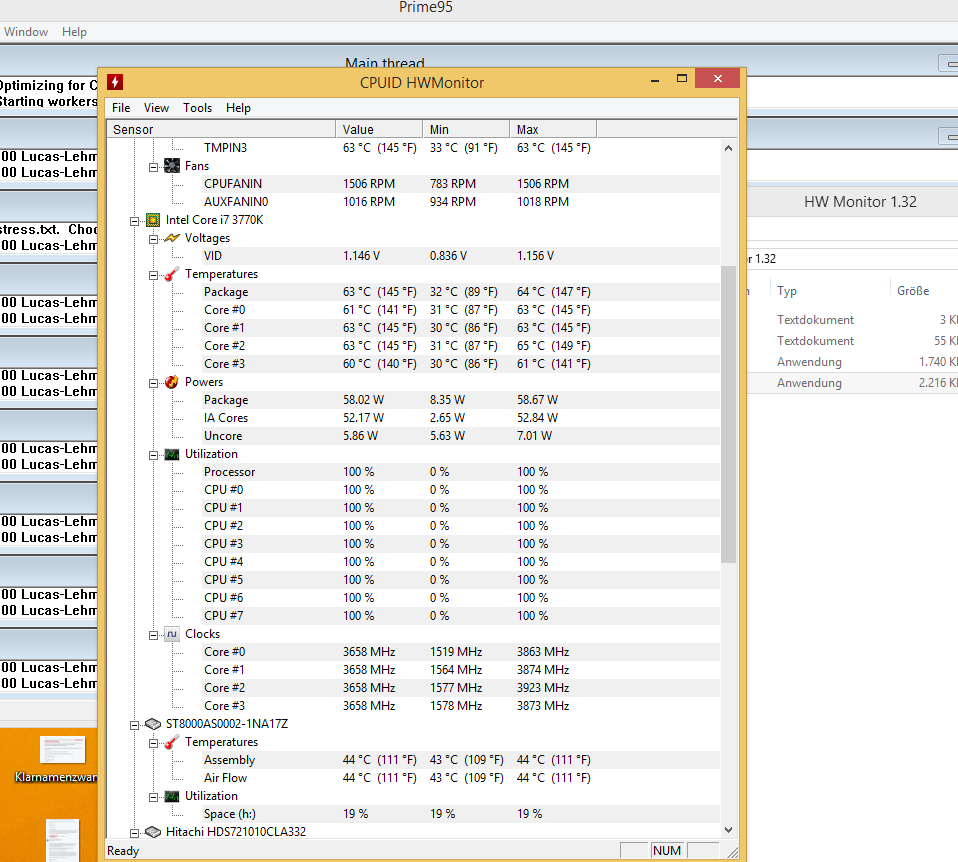Click the ST8000AS0002 hard drive icon

(153, 724)
